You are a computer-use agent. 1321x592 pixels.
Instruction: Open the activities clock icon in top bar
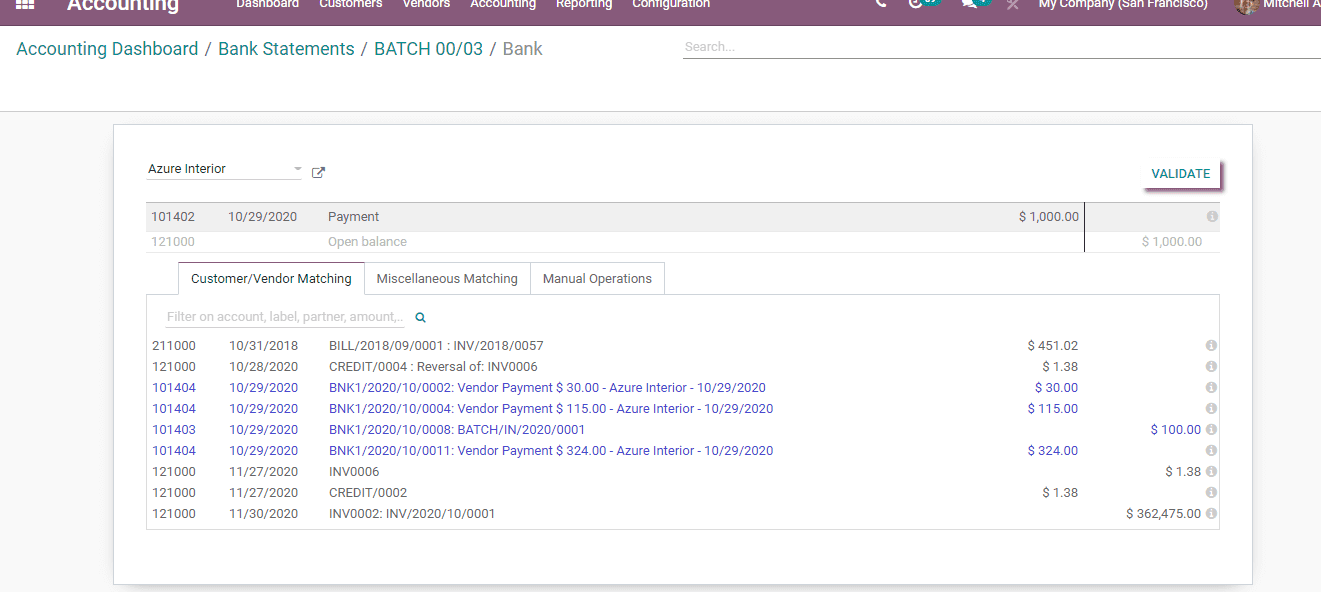point(916,4)
